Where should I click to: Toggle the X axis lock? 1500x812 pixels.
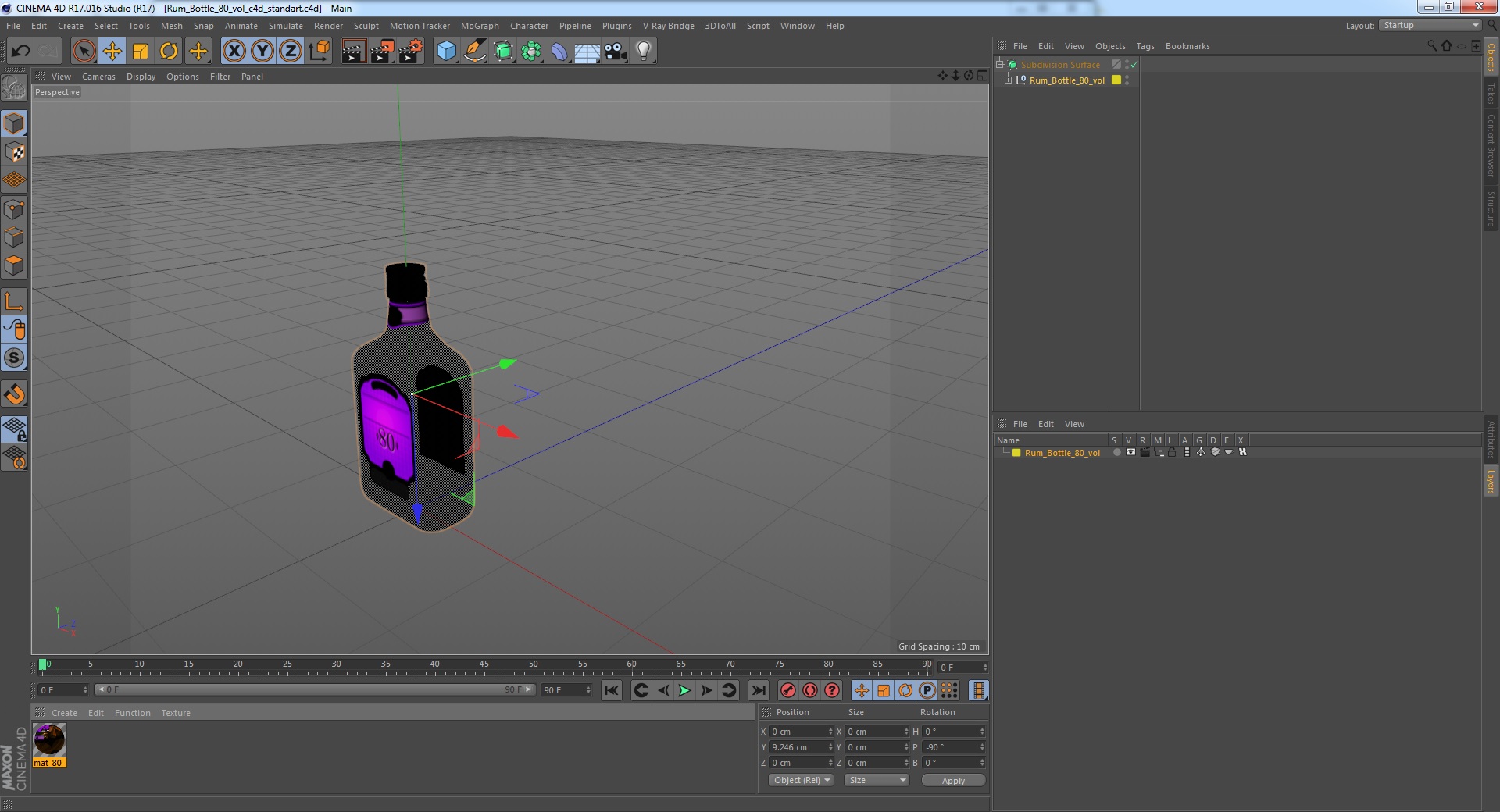234,52
